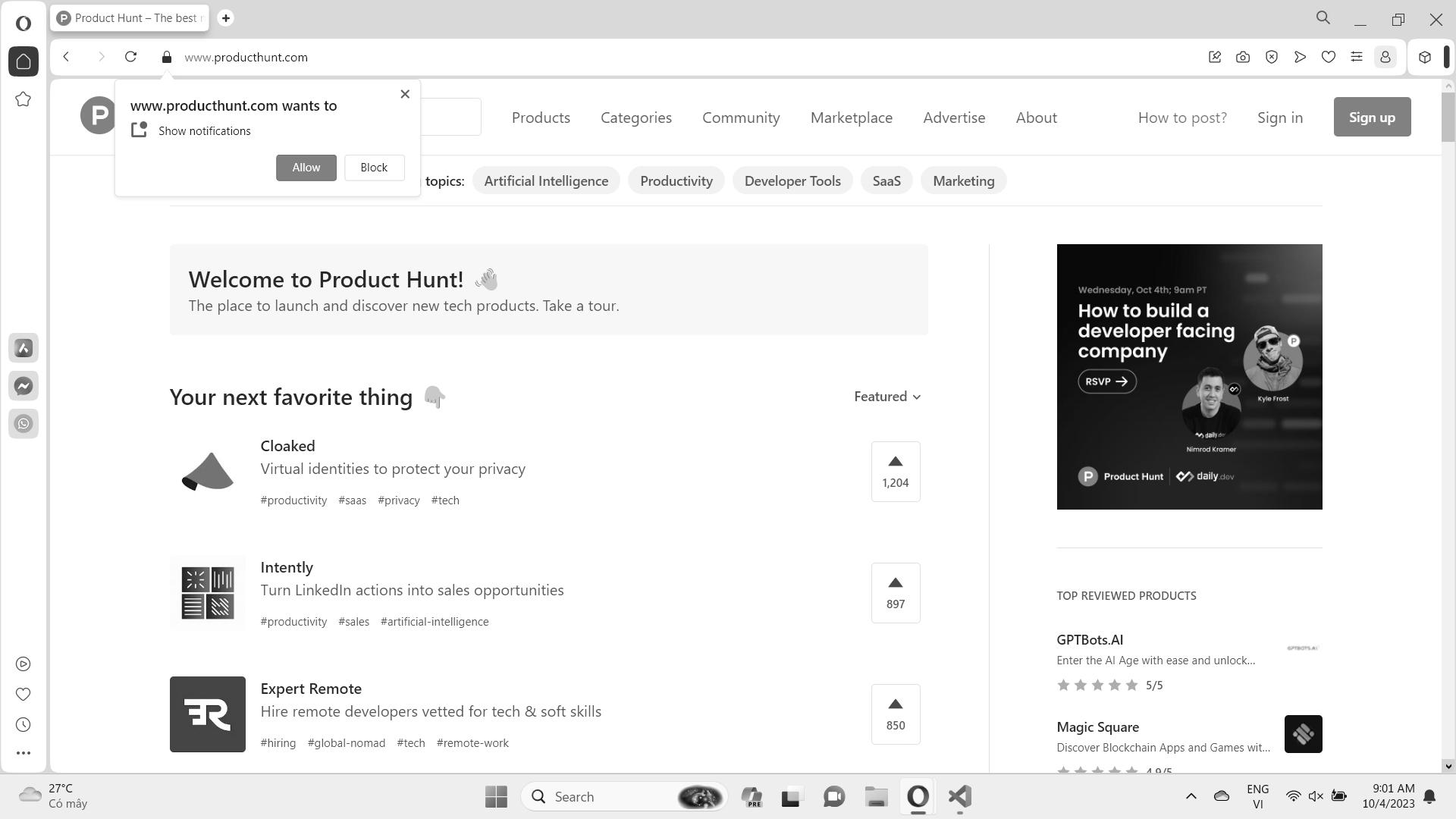Click the send flow arrow icon
The image size is (1456, 819).
(1300, 57)
